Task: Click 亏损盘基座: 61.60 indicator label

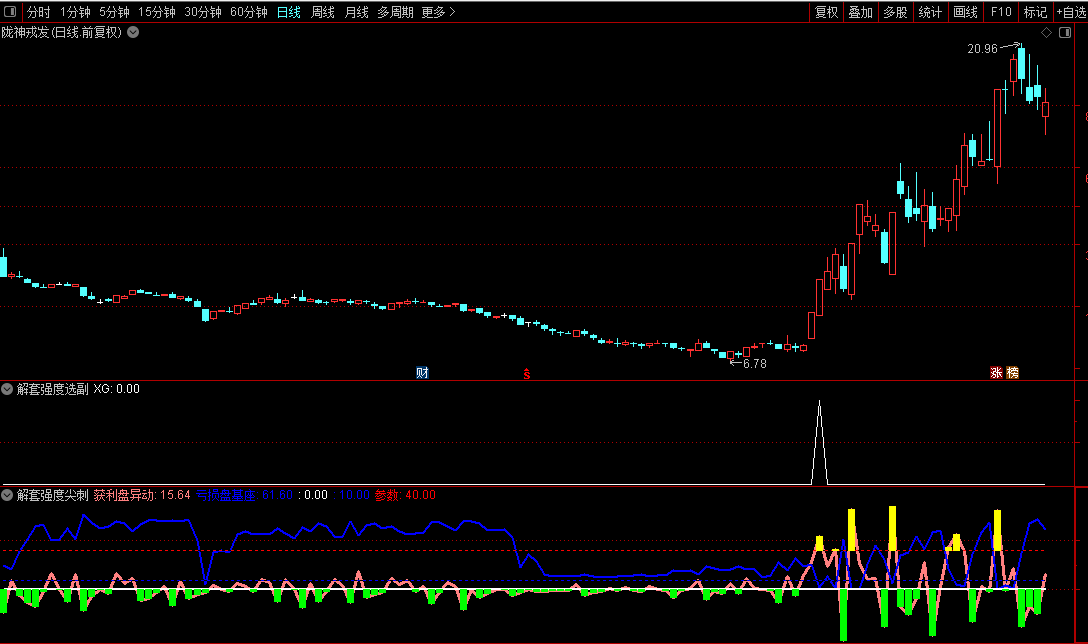Action: coord(244,495)
